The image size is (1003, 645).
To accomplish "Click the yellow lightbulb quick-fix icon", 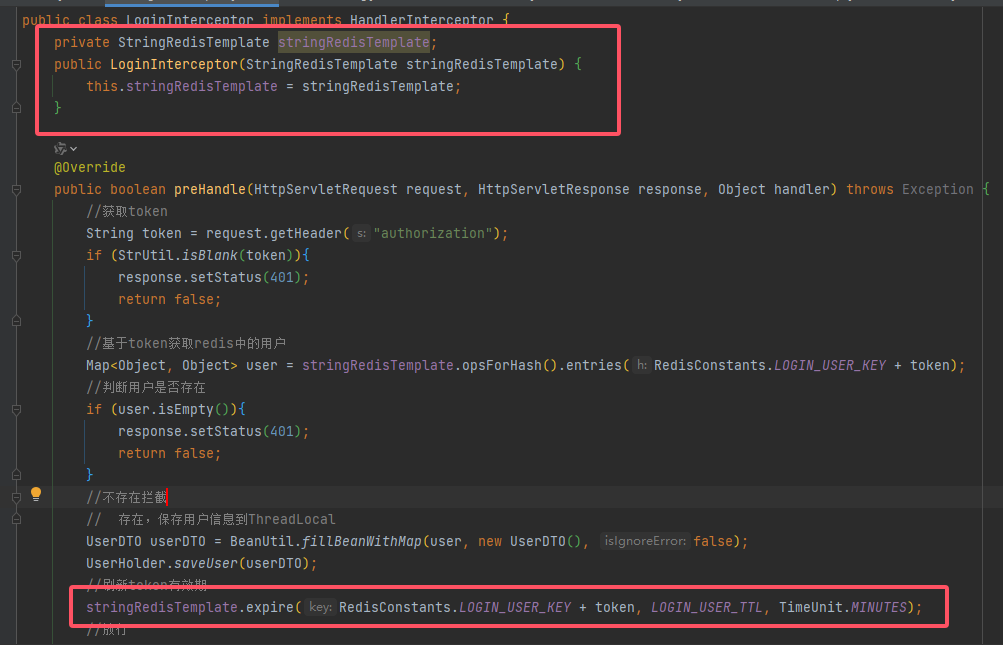I will (x=36, y=494).
